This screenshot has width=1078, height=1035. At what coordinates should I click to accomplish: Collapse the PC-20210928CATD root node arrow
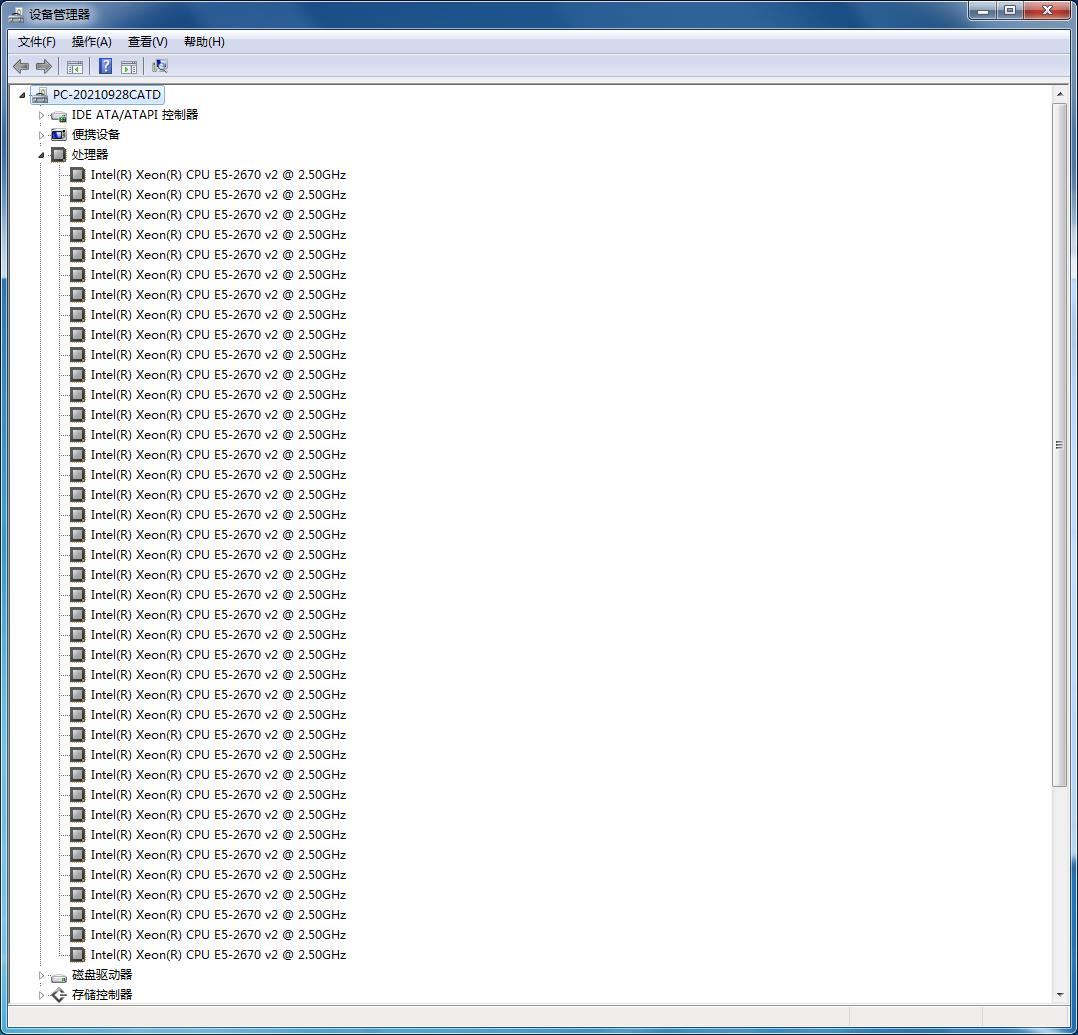coord(23,96)
